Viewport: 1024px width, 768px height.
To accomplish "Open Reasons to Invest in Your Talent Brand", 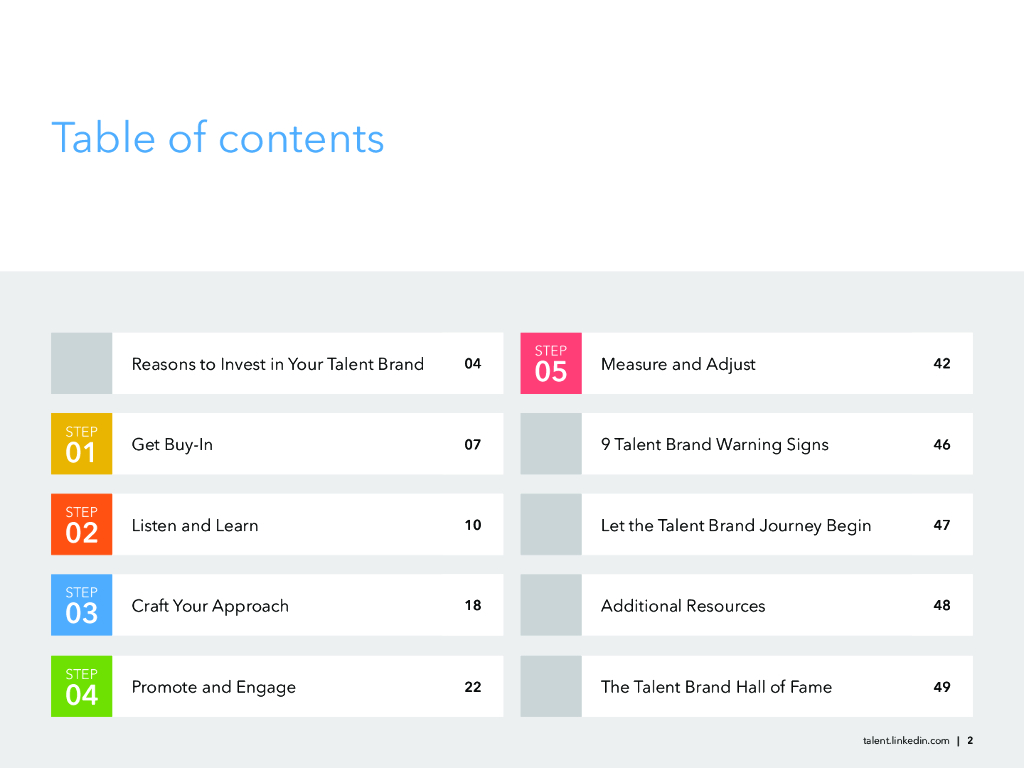I will [278, 364].
